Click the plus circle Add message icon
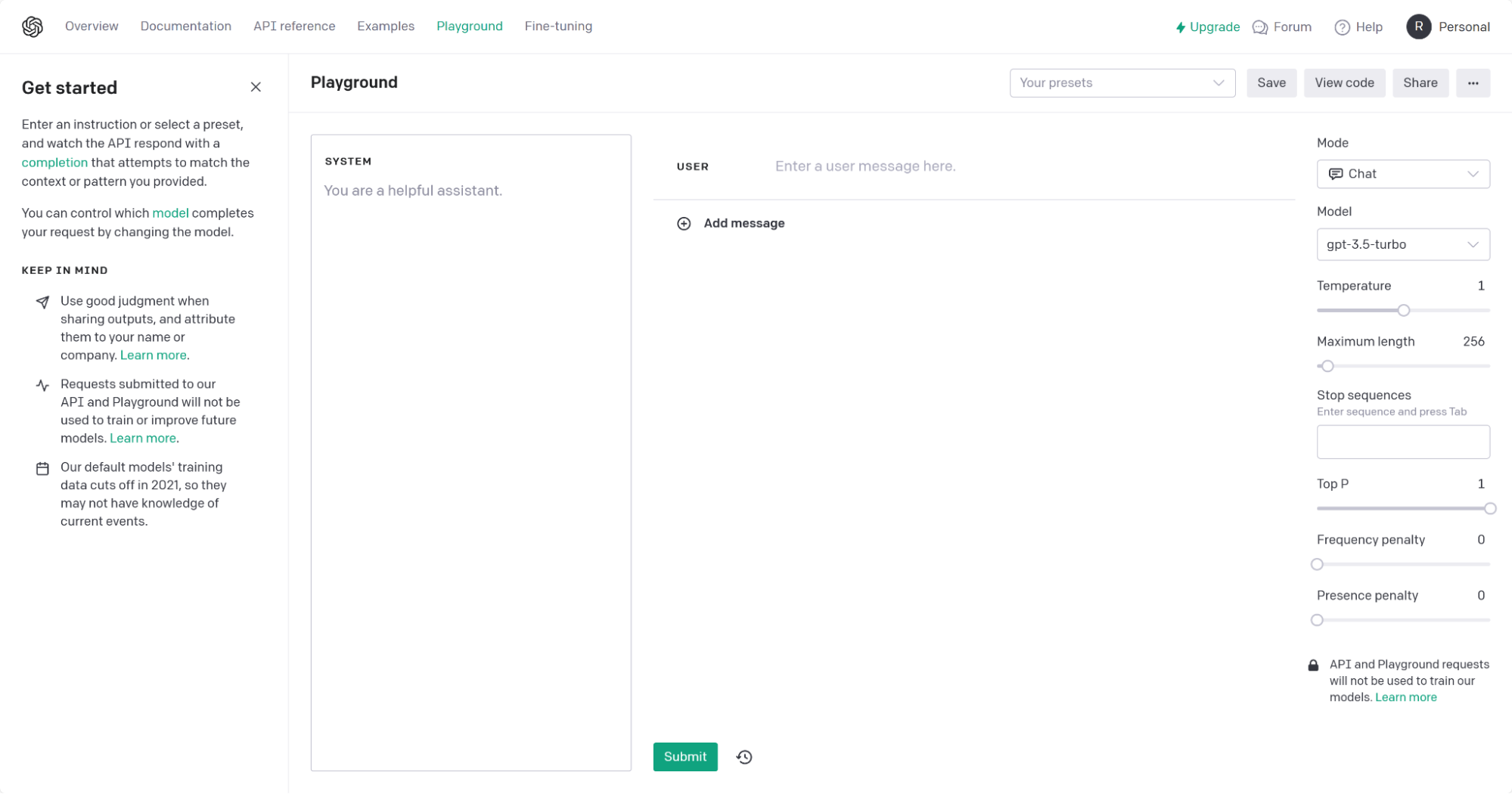Viewport: 1512px width, 794px height. (684, 223)
